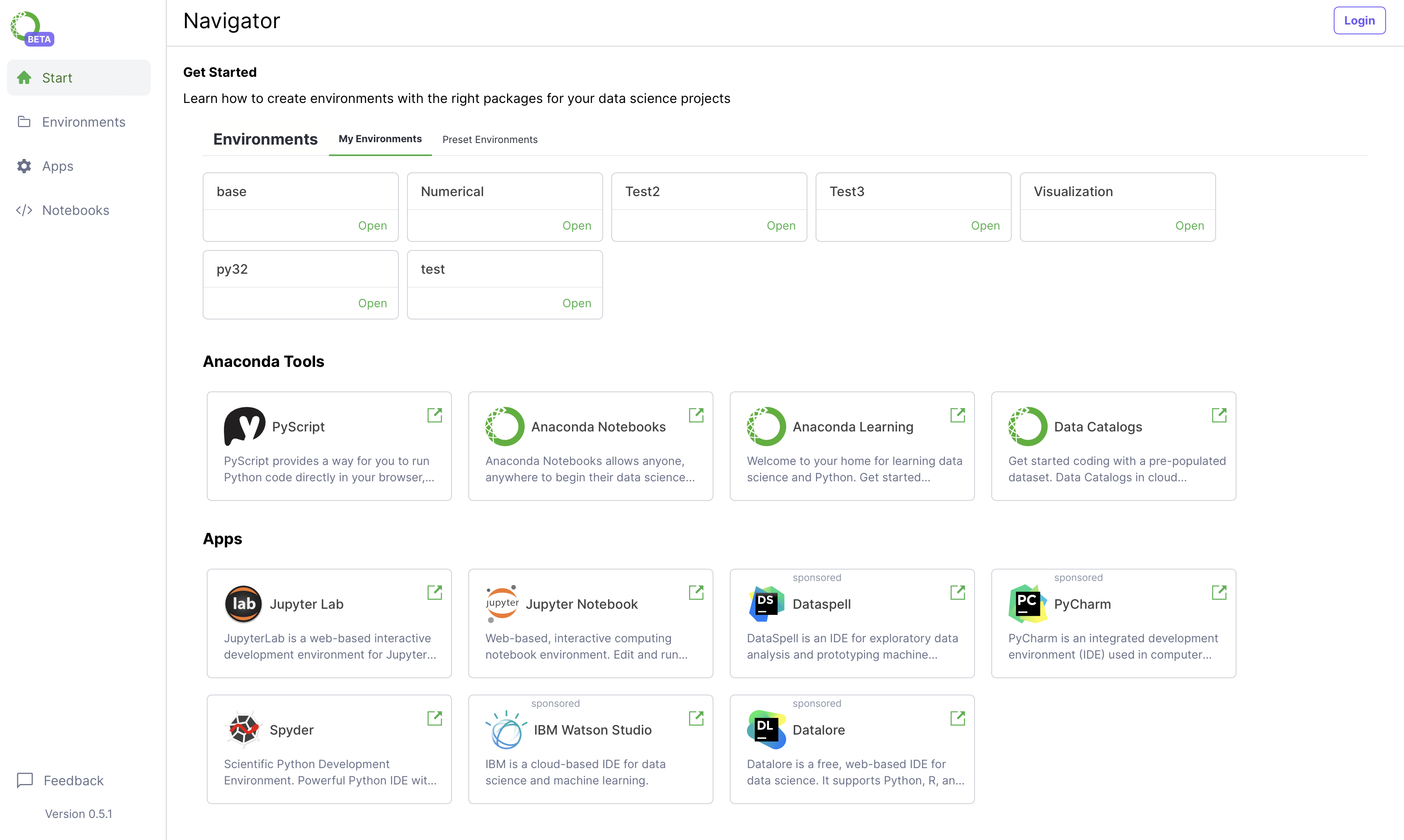The image size is (1404, 840).
Task: Click the Datalore DL app logo
Action: pyautogui.click(x=766, y=730)
